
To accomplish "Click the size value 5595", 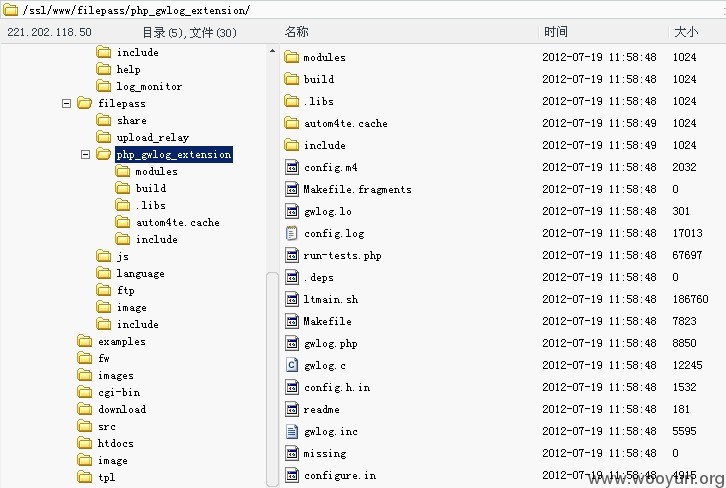I will (684, 431).
